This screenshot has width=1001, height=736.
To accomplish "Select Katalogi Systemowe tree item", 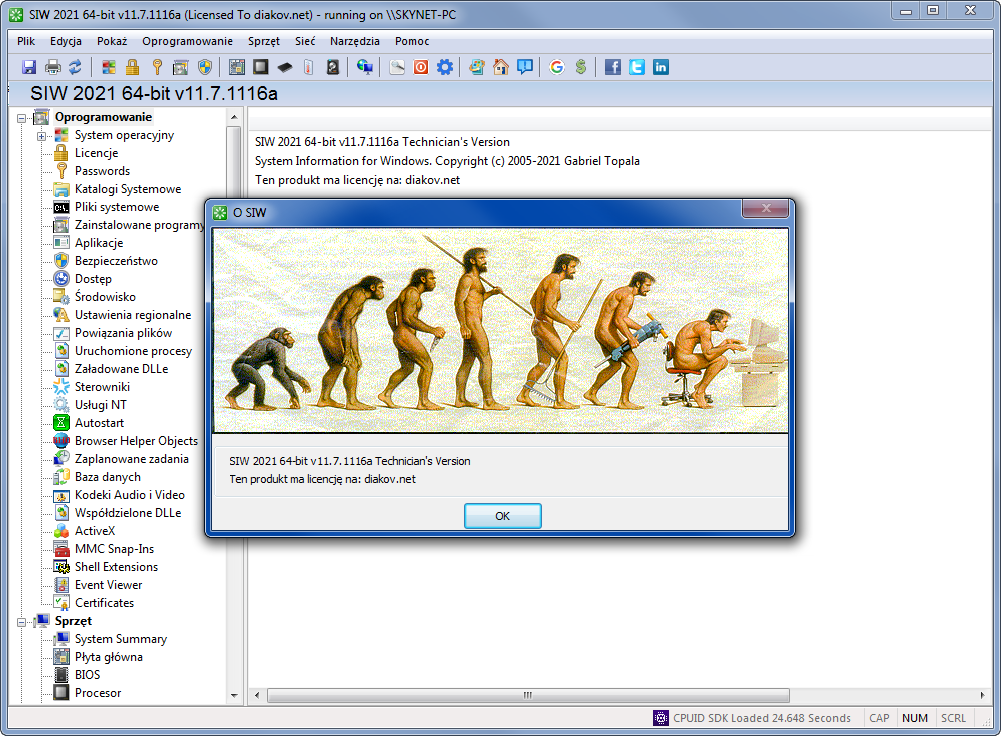I will pyautogui.click(x=128, y=189).
